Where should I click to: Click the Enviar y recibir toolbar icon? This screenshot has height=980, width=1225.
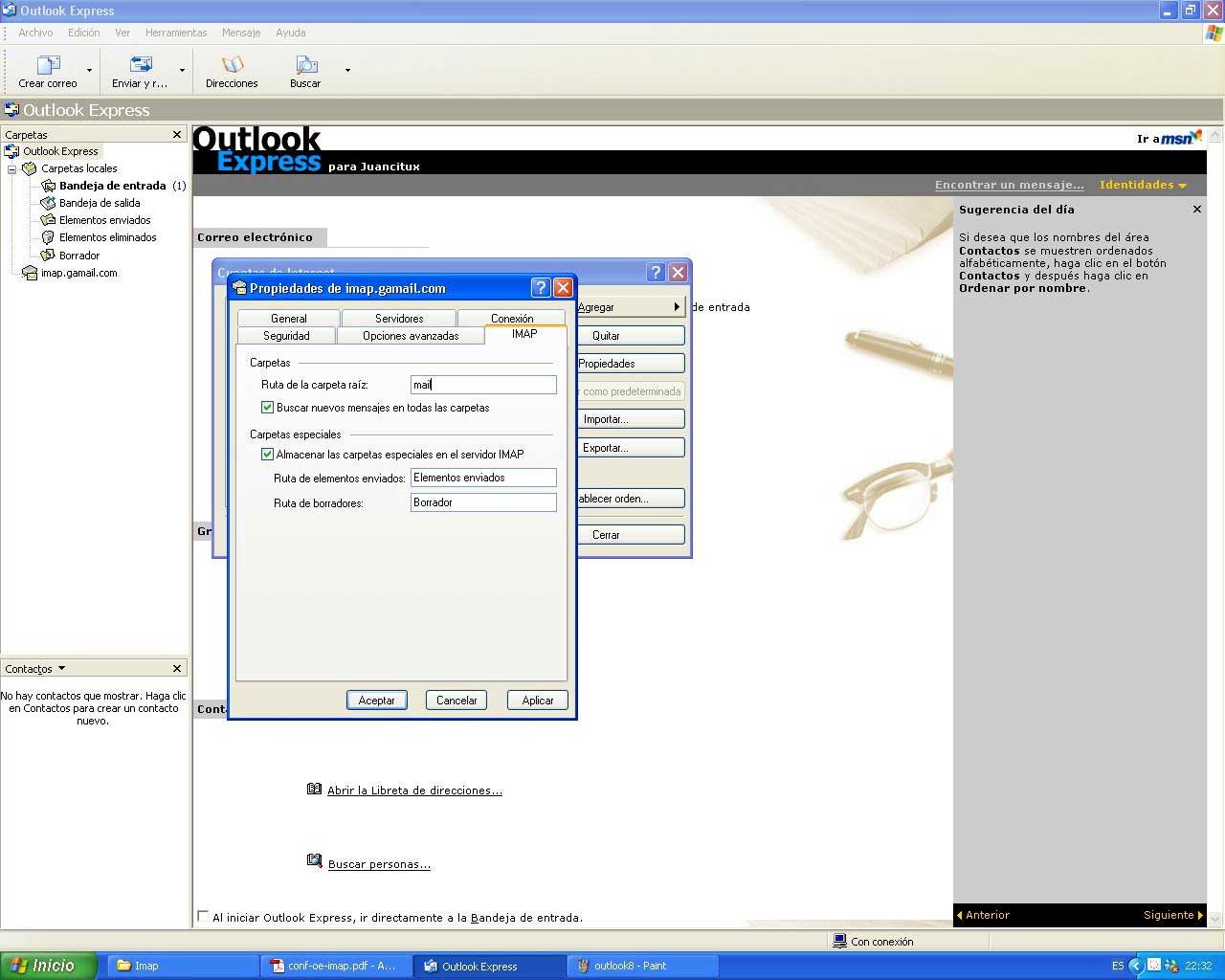(140, 66)
